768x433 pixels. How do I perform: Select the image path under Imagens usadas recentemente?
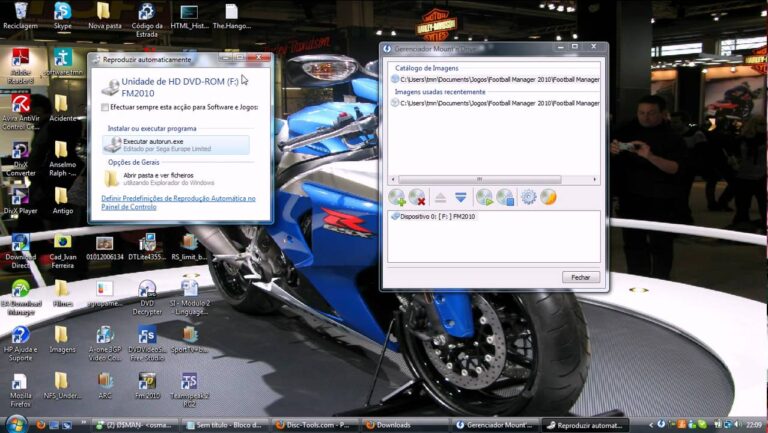[x=495, y=103]
